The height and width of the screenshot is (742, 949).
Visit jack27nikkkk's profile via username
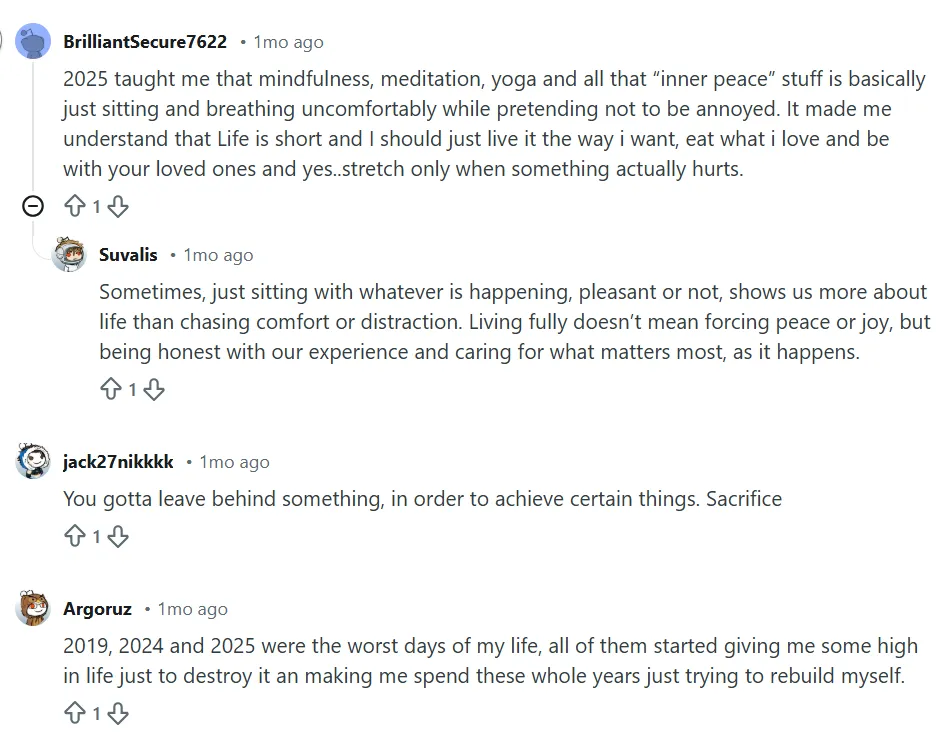[118, 462]
